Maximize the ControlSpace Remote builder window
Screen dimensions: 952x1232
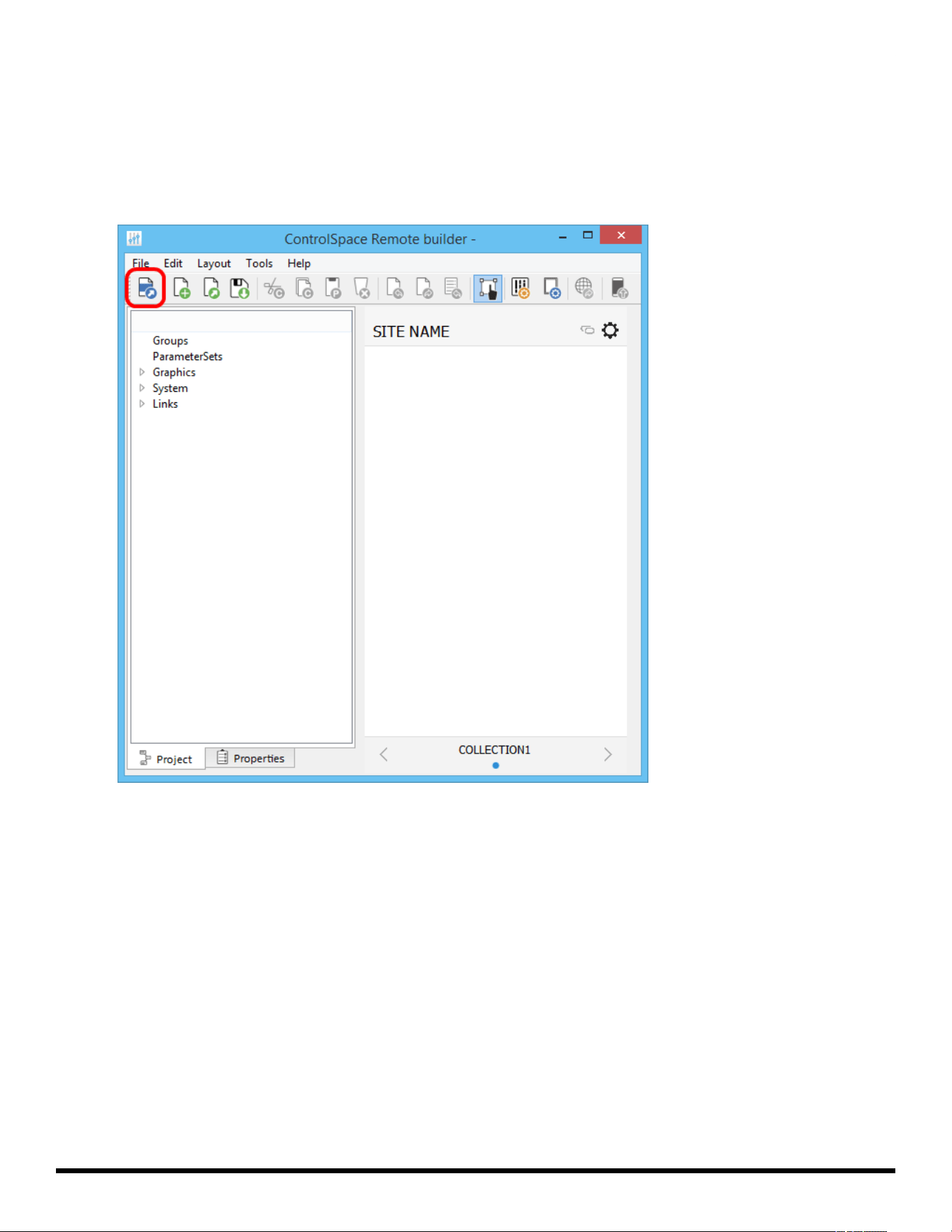pos(588,236)
